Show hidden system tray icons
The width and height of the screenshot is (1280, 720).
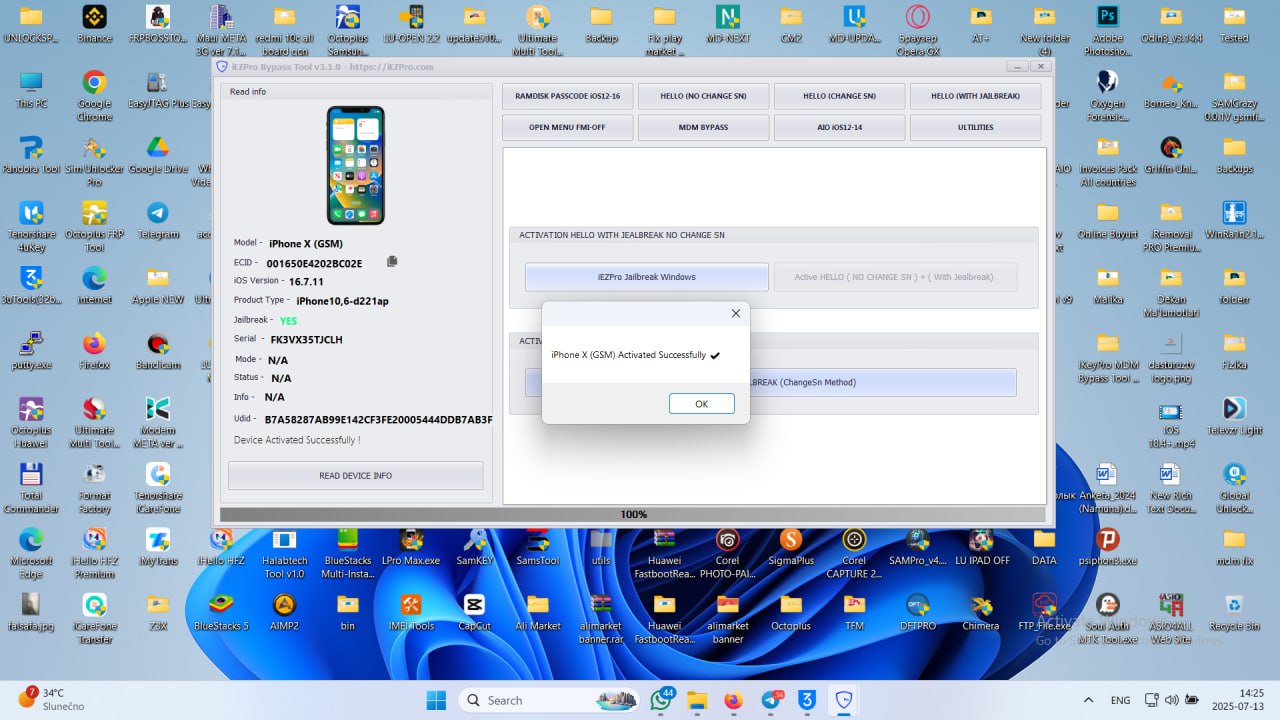tap(1088, 700)
